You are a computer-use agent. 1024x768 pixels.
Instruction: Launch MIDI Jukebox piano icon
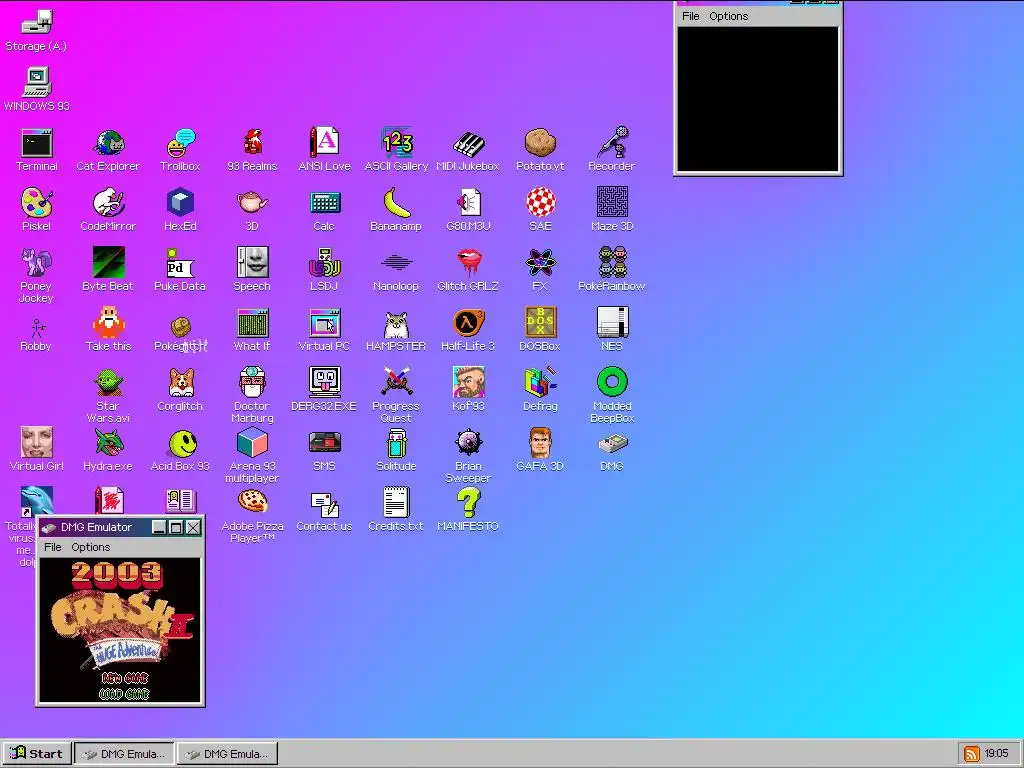click(468, 150)
